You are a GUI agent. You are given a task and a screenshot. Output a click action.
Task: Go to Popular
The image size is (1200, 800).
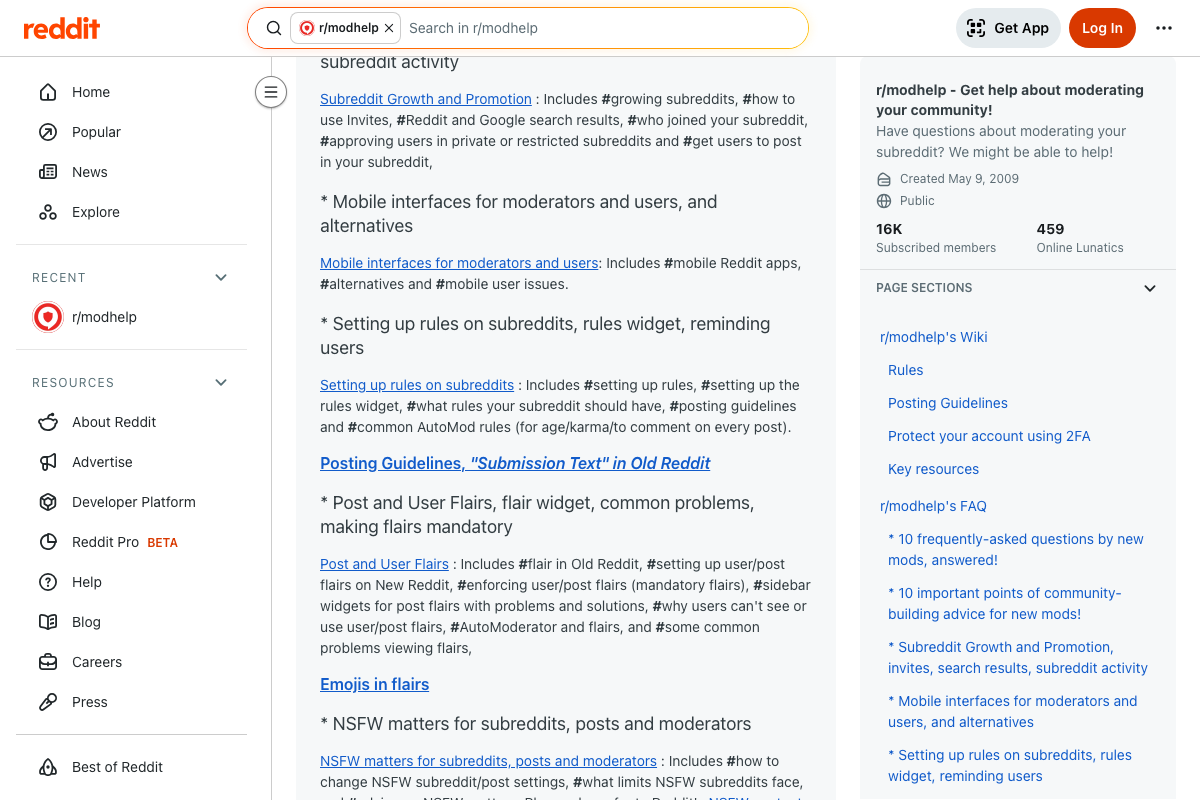tap(131, 132)
